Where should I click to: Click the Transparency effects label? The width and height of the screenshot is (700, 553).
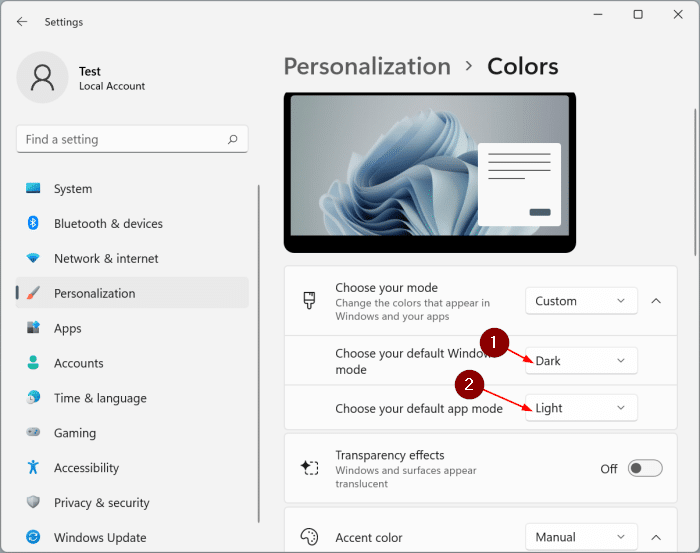390,455
